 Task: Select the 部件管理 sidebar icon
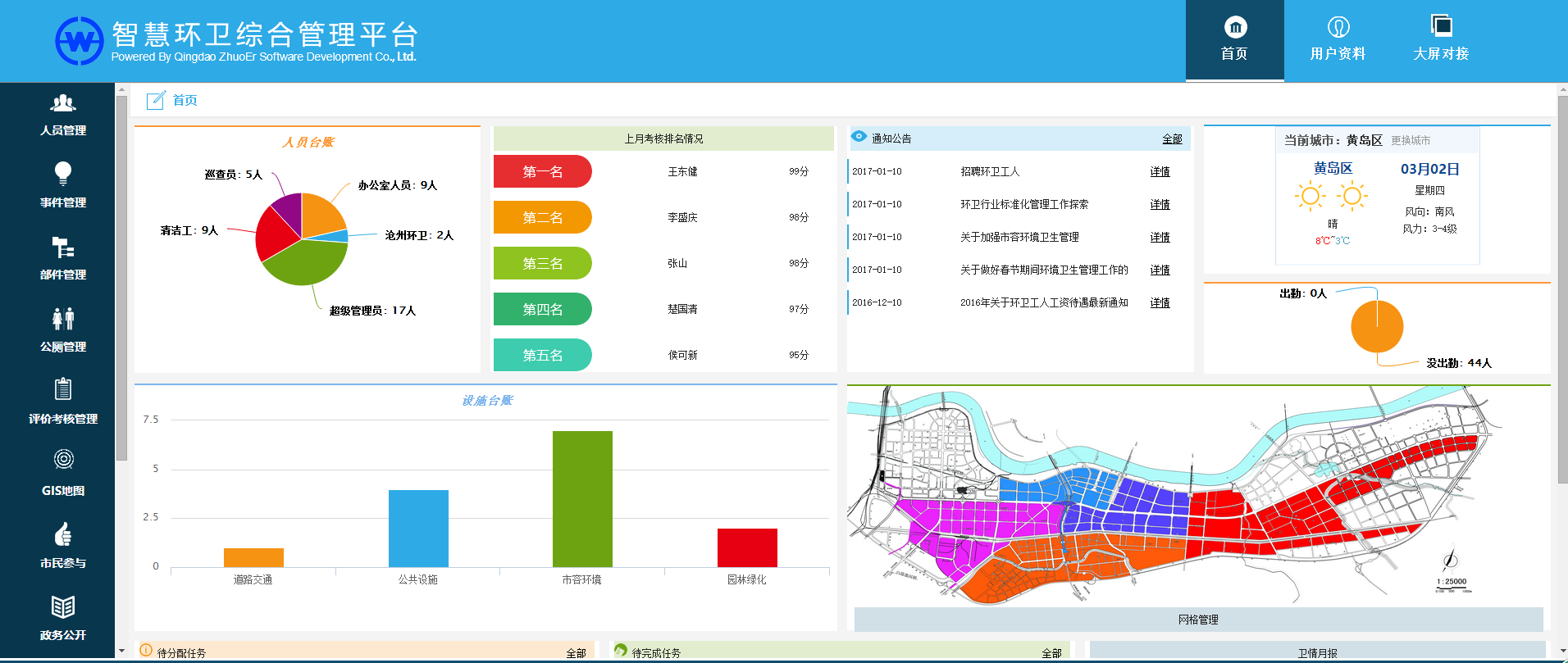(63, 247)
